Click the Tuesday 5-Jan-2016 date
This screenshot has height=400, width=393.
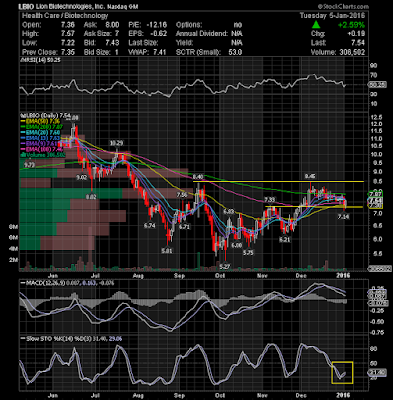coord(332,16)
